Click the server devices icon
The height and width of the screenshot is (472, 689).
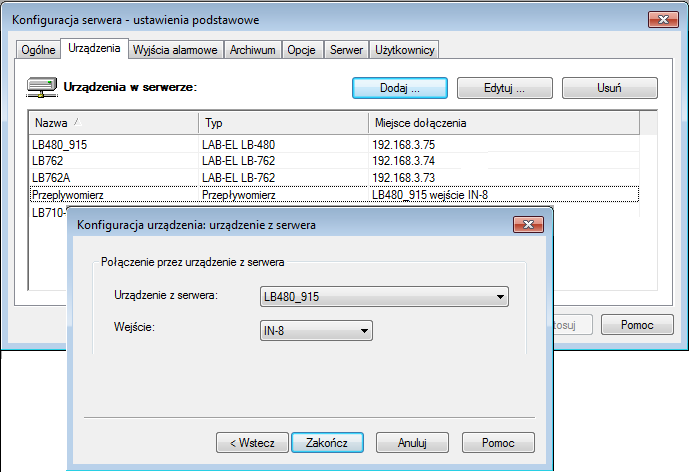click(41, 87)
